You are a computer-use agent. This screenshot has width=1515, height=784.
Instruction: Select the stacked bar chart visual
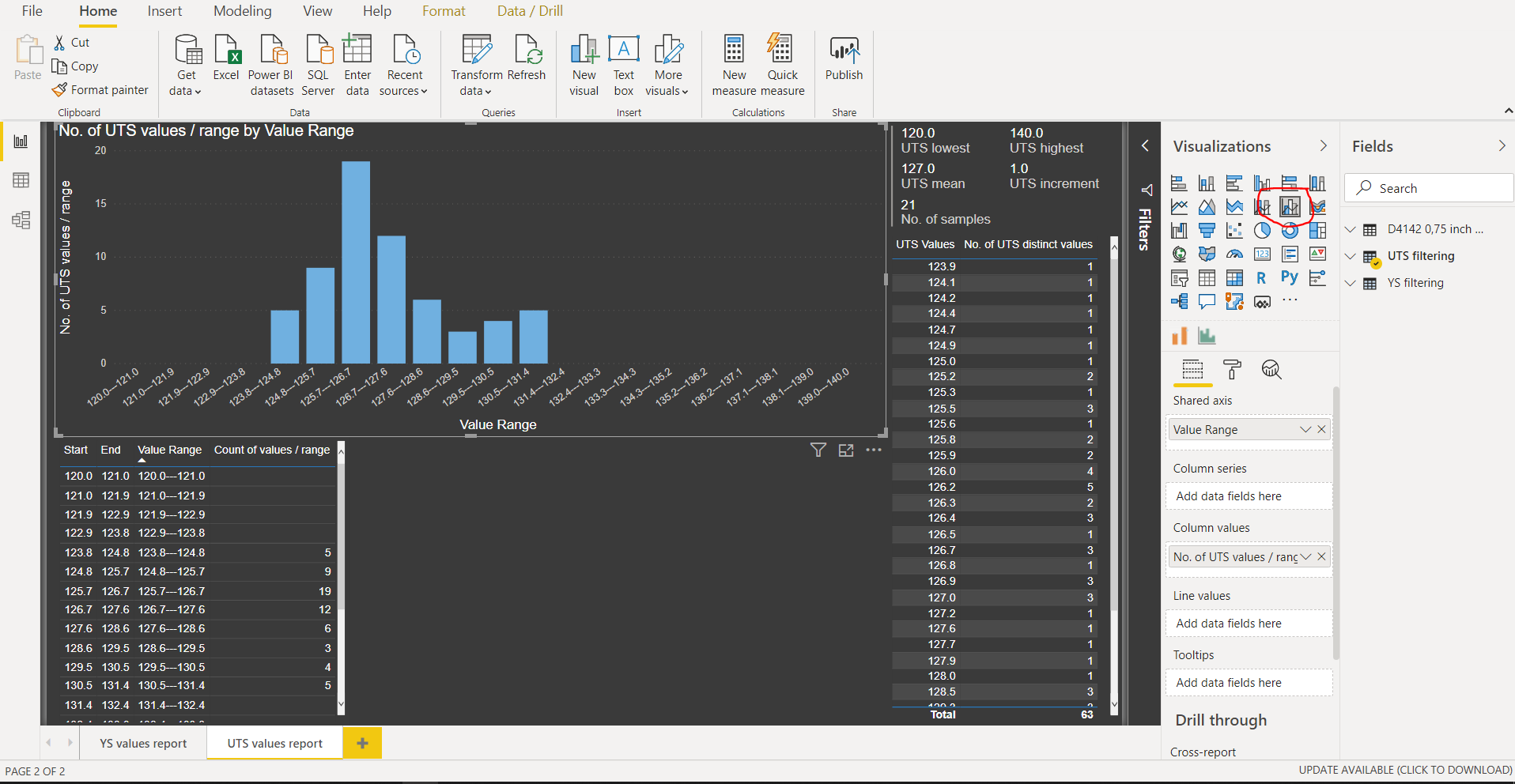(x=1179, y=183)
